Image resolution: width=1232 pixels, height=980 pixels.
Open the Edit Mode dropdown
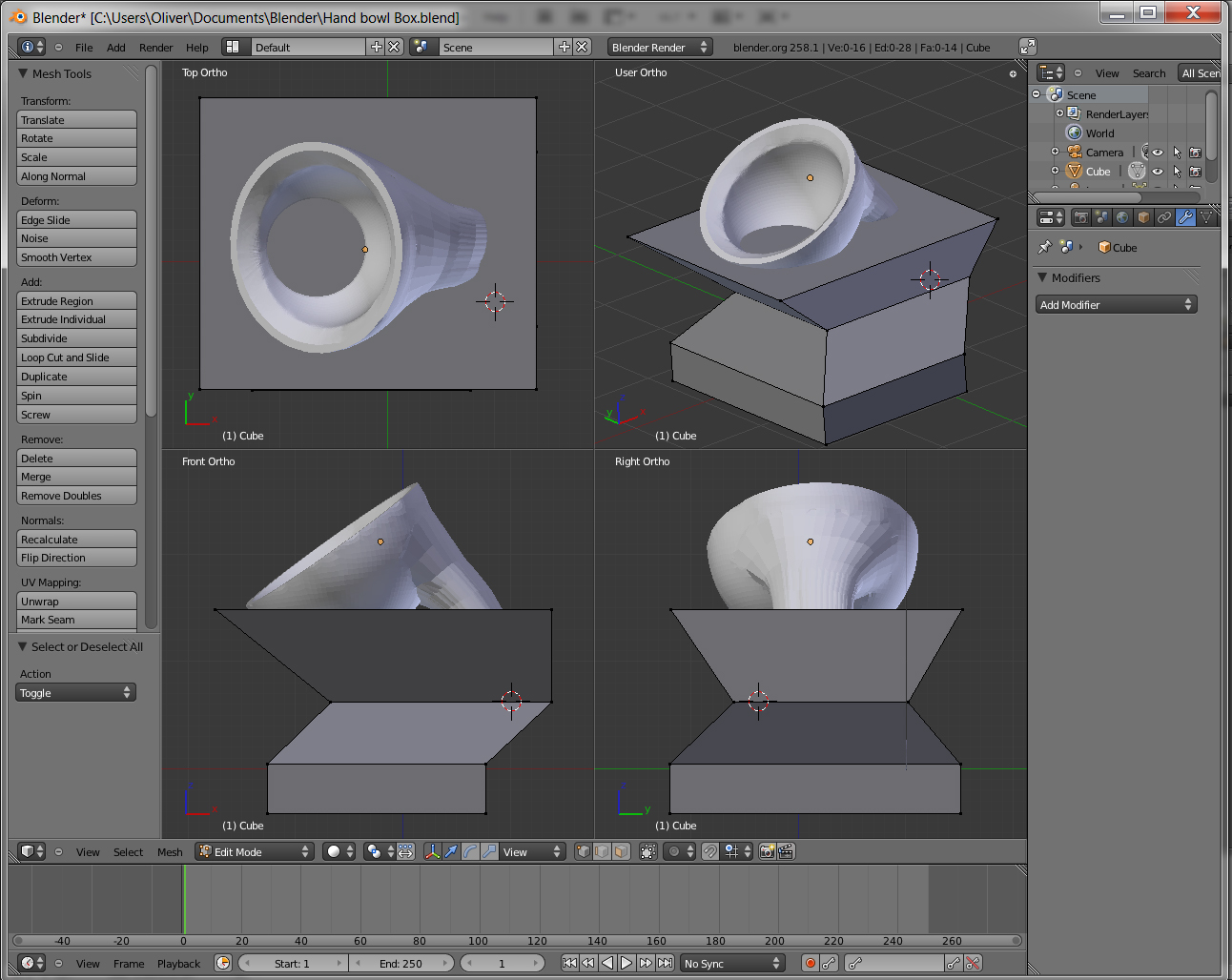pyautogui.click(x=255, y=851)
